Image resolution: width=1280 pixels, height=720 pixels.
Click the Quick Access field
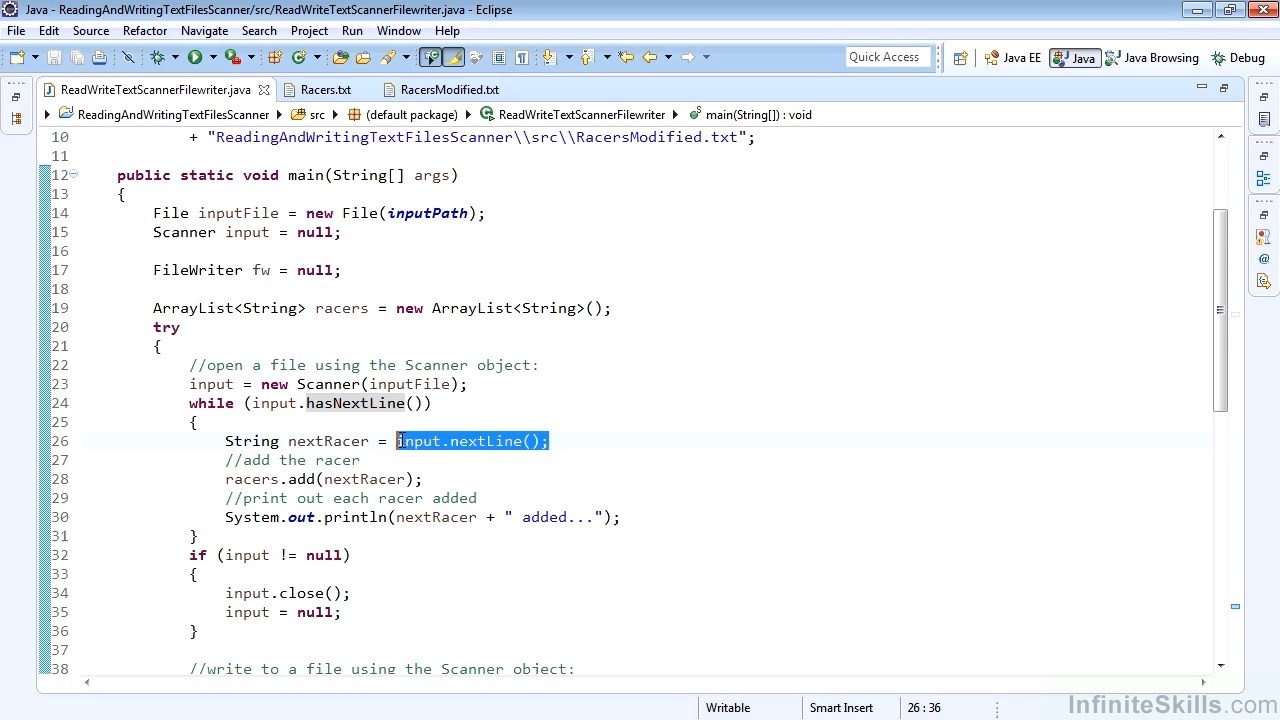point(888,57)
